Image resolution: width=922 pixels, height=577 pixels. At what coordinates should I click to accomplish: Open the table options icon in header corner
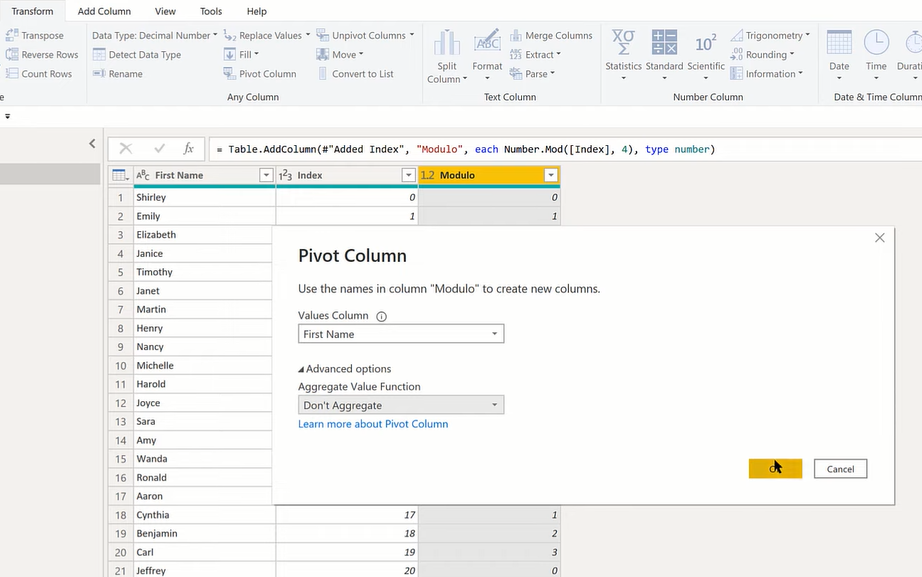point(120,175)
